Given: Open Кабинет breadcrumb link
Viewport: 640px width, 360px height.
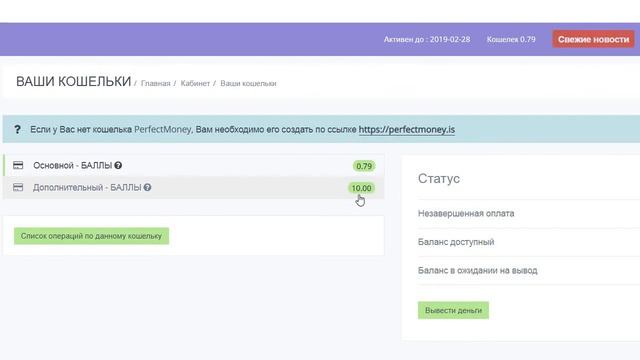Looking at the screenshot, I should (x=195, y=83).
